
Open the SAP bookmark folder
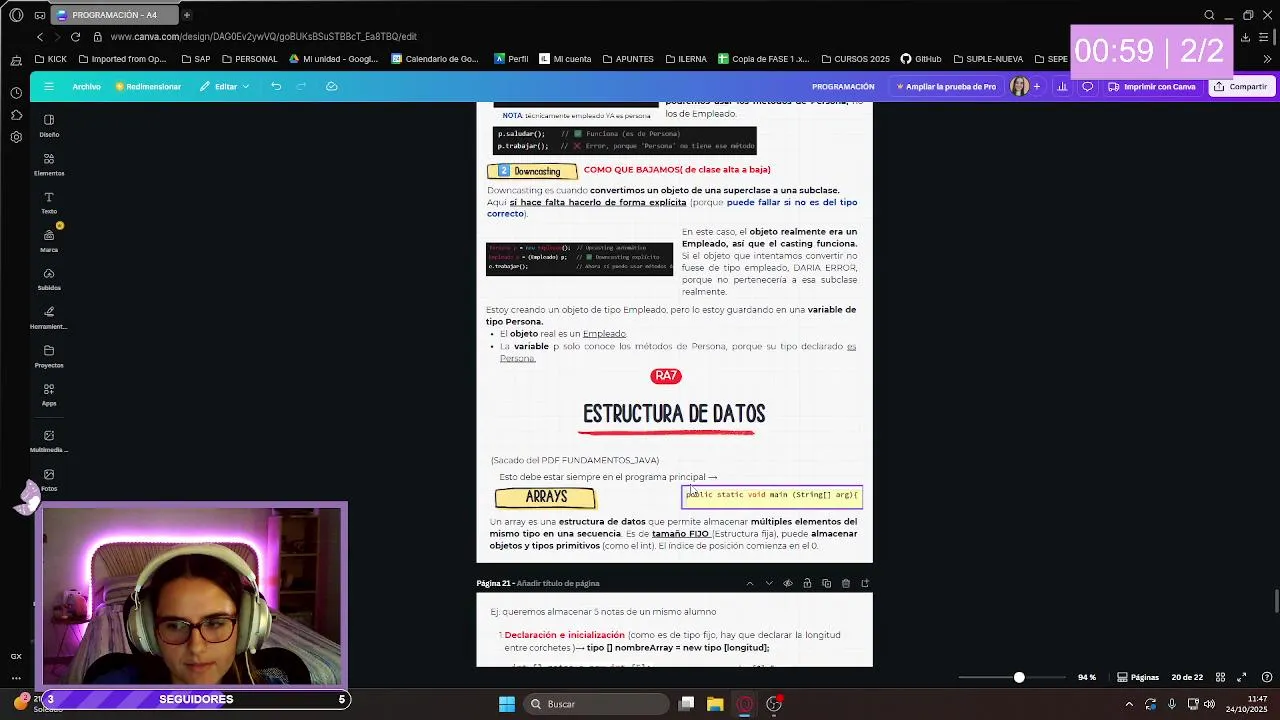(x=196, y=59)
